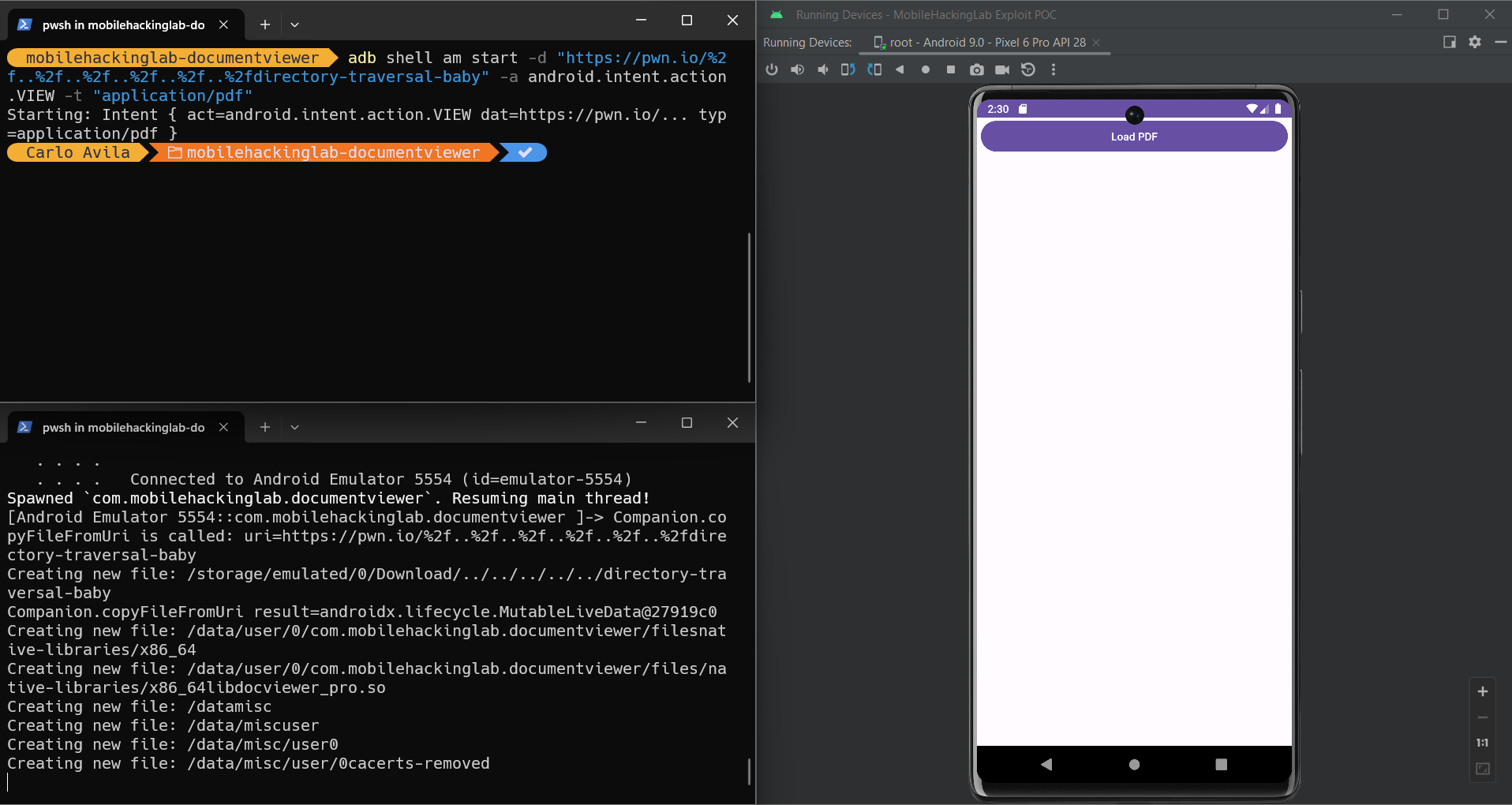This screenshot has height=805, width=1512.
Task: Lower emulator volume with volume down icon
Action: point(823,69)
